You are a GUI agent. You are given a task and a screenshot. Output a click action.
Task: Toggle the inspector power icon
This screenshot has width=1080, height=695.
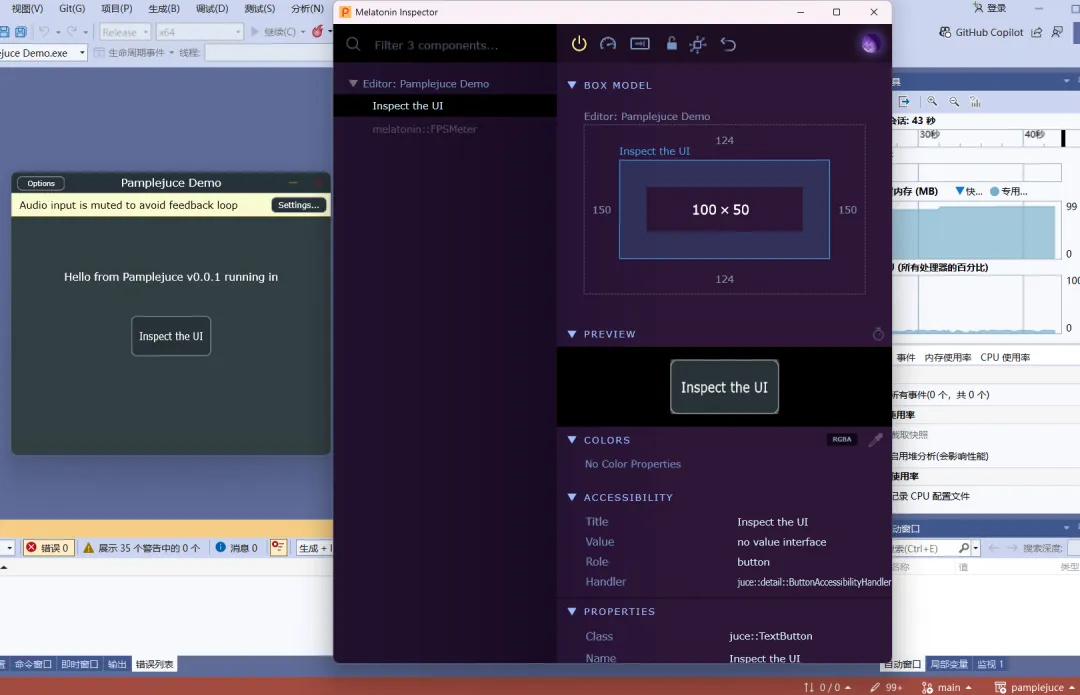coord(579,44)
